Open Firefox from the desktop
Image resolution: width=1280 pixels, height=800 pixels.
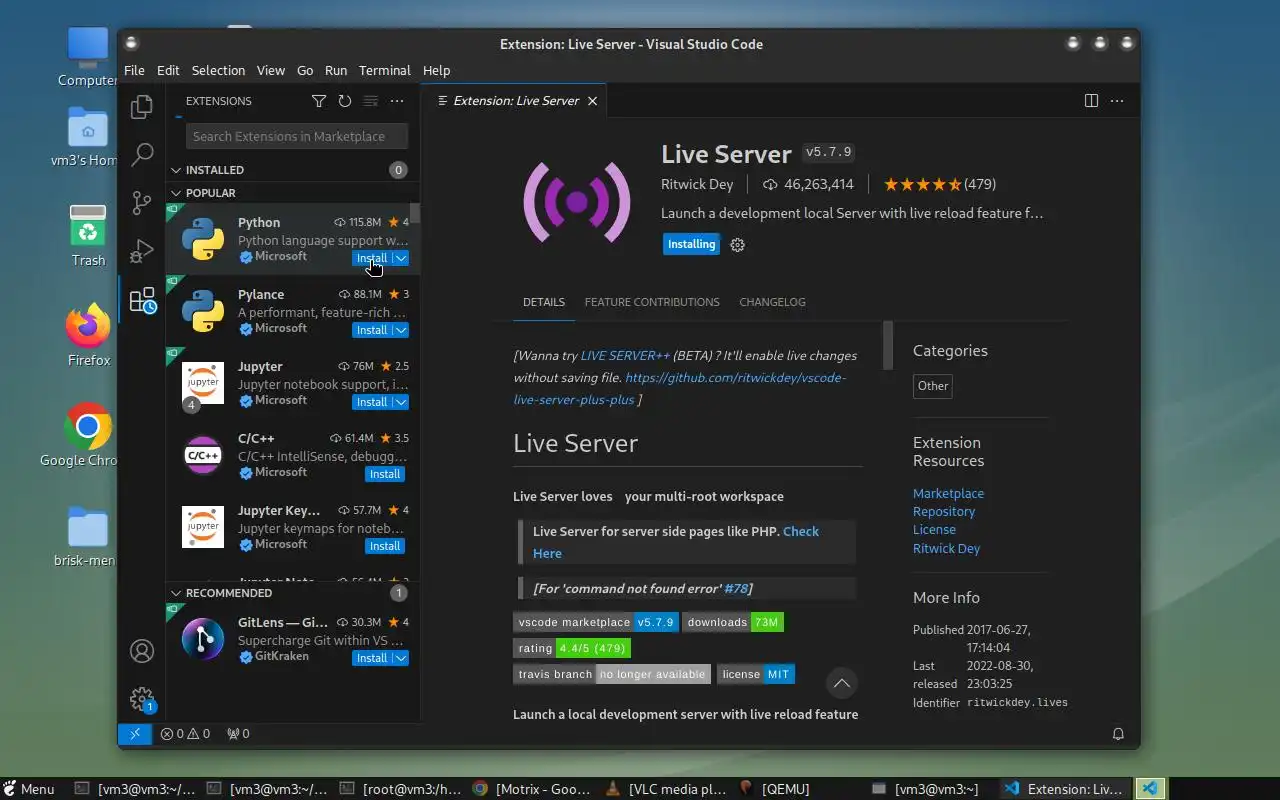pos(88,335)
